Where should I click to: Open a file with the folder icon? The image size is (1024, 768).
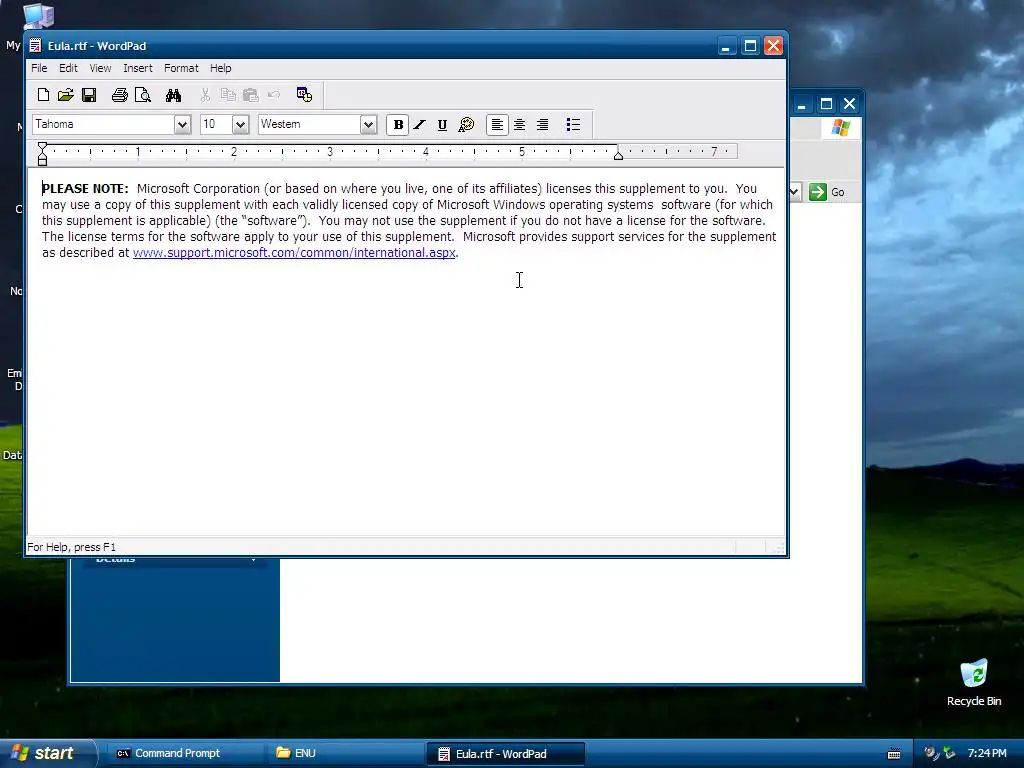coord(65,95)
